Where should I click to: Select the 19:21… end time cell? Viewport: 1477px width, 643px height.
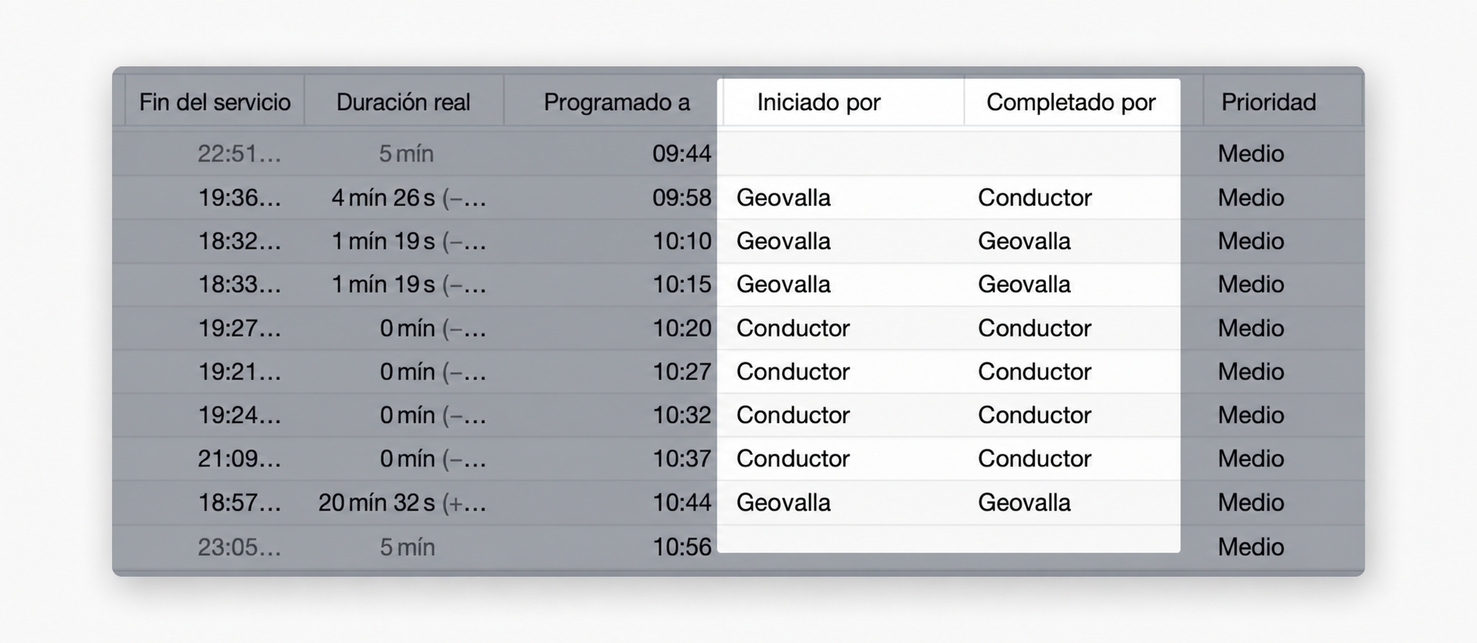(x=240, y=371)
